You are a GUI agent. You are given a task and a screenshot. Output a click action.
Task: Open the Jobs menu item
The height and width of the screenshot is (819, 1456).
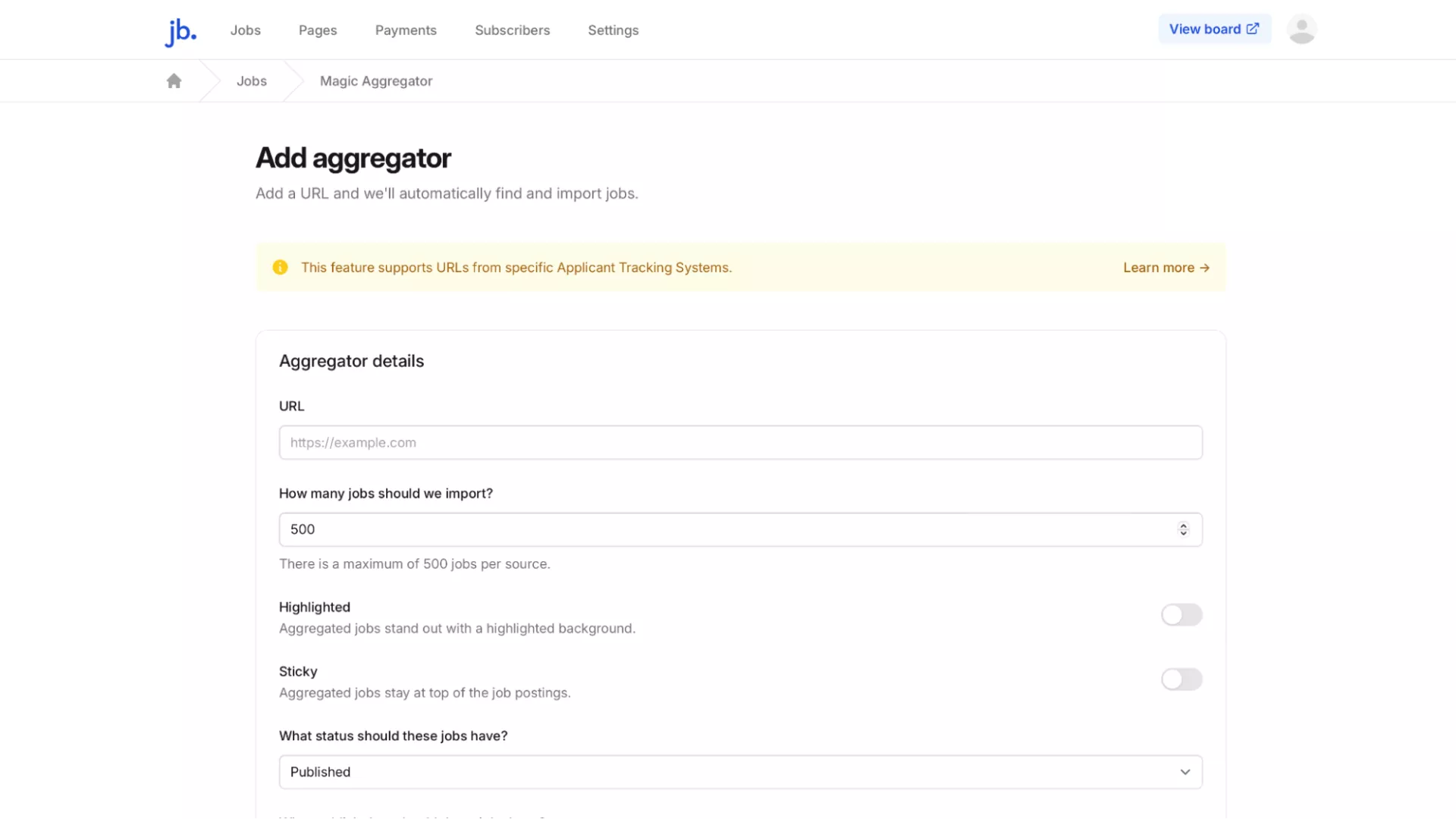(245, 30)
